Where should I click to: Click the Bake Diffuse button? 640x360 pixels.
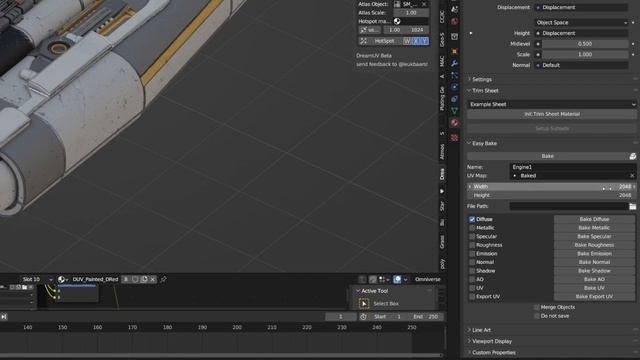(594, 220)
